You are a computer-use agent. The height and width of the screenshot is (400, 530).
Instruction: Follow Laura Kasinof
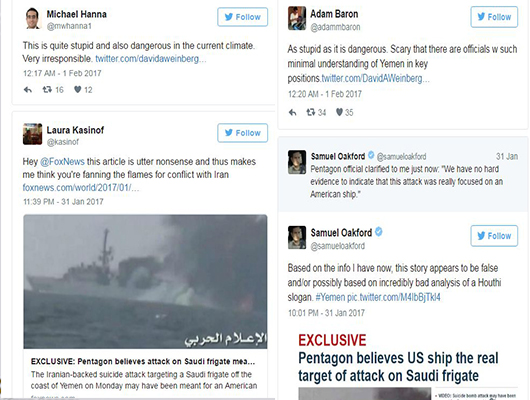(x=242, y=133)
